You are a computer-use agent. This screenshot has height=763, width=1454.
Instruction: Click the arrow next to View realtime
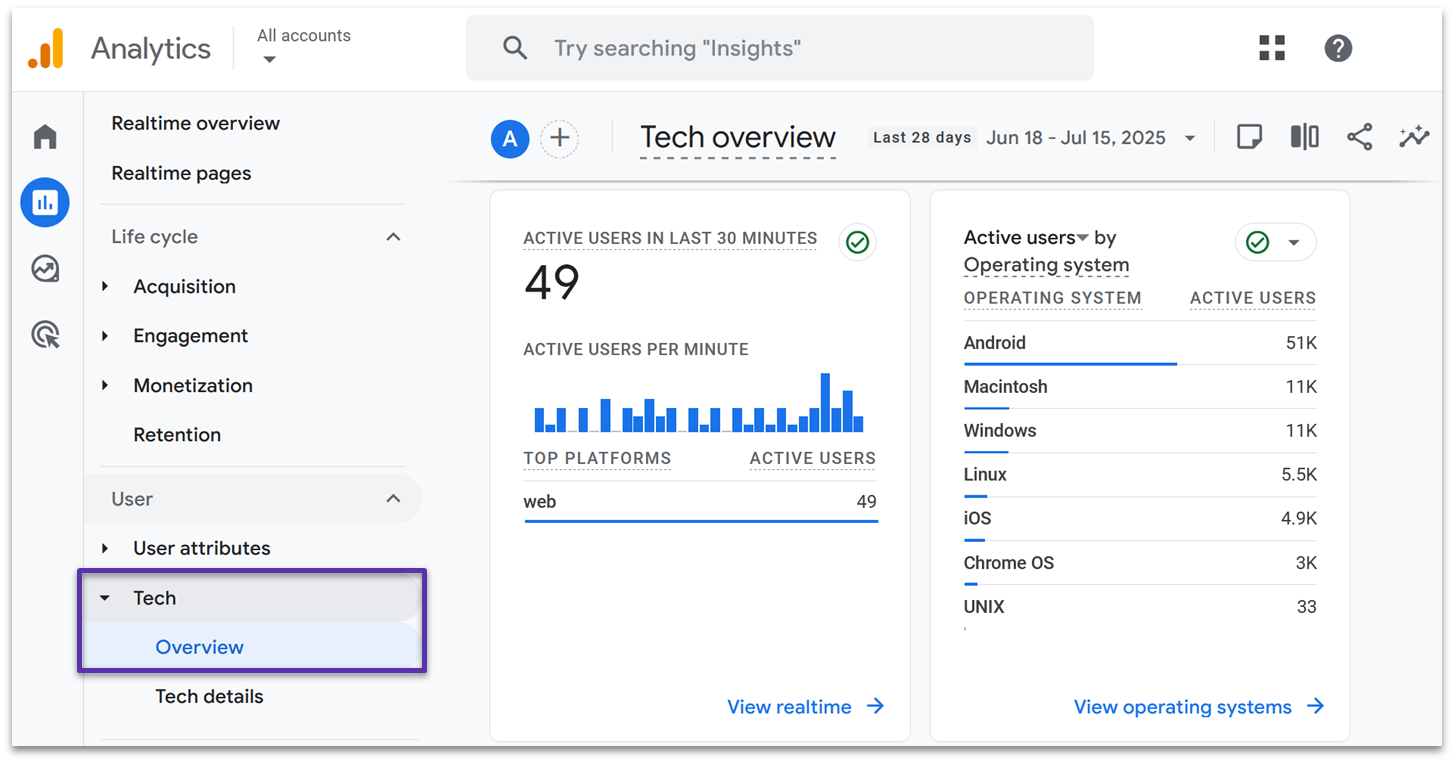coord(875,706)
